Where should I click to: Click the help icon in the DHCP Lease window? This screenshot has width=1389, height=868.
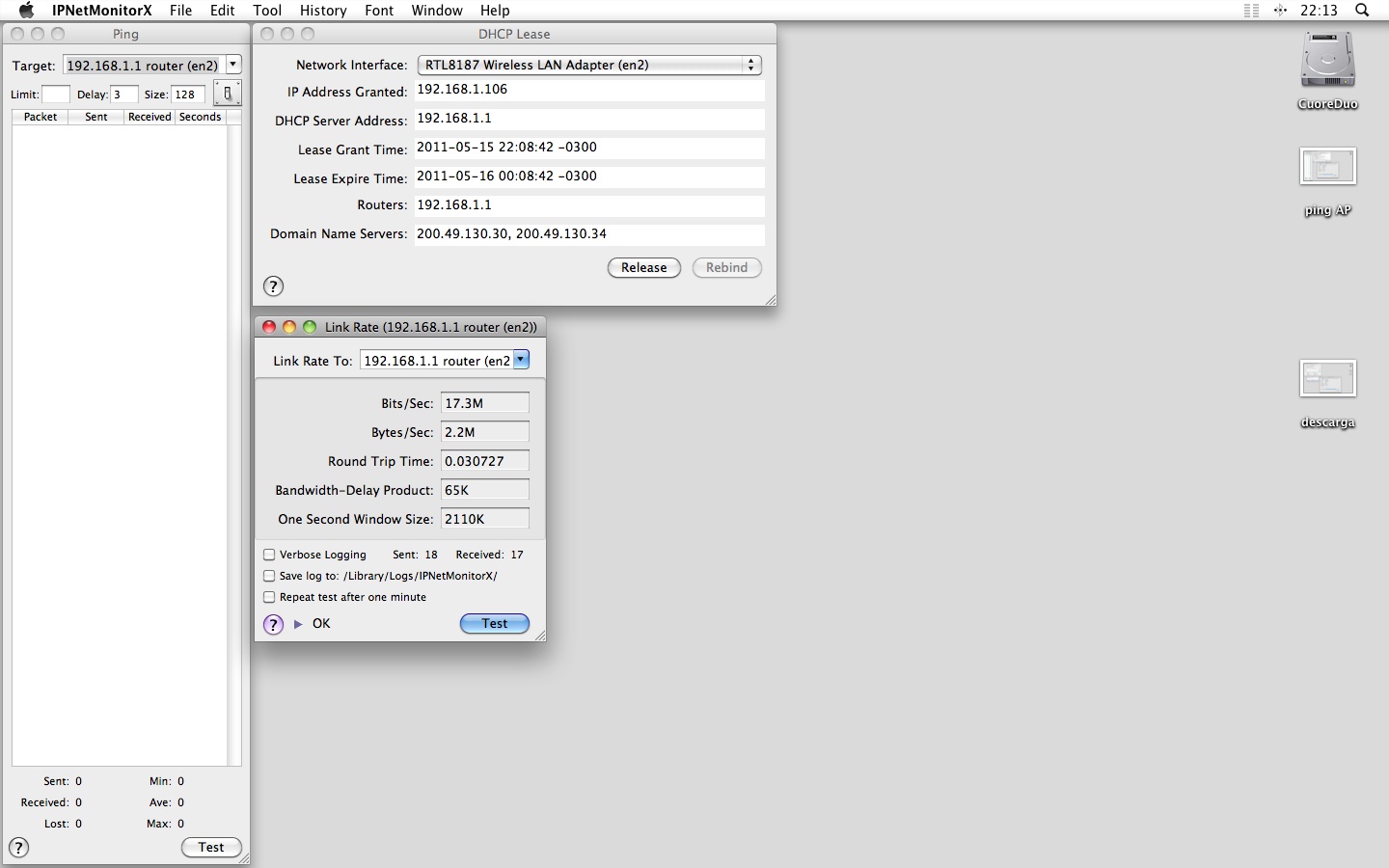tap(273, 285)
